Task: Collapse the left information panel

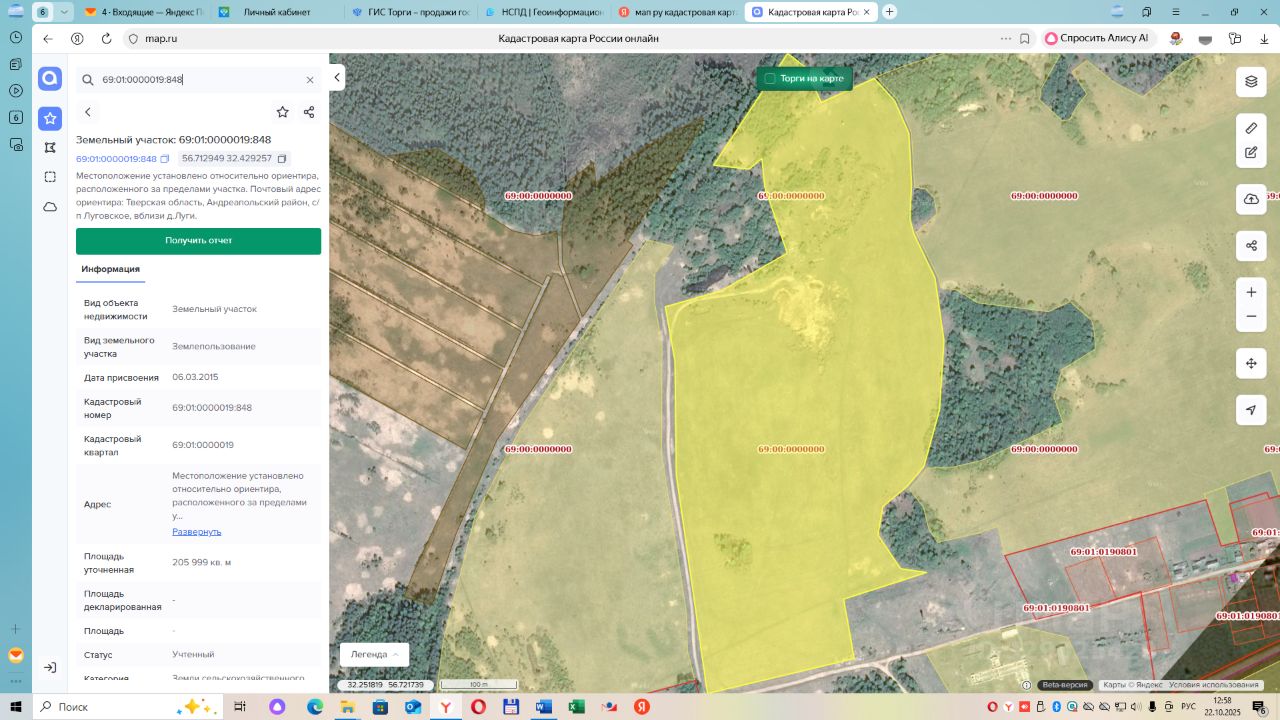Action: point(338,78)
